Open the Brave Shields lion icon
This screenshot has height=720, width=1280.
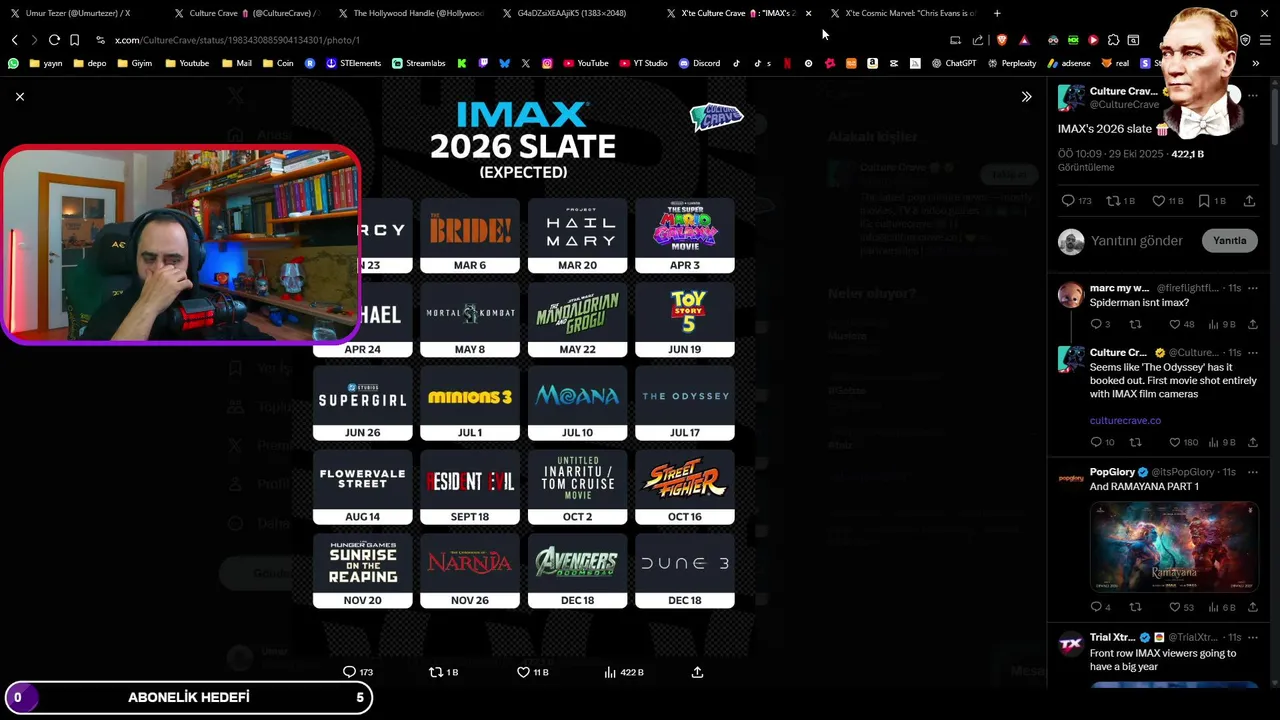pyautogui.click(x=1002, y=40)
